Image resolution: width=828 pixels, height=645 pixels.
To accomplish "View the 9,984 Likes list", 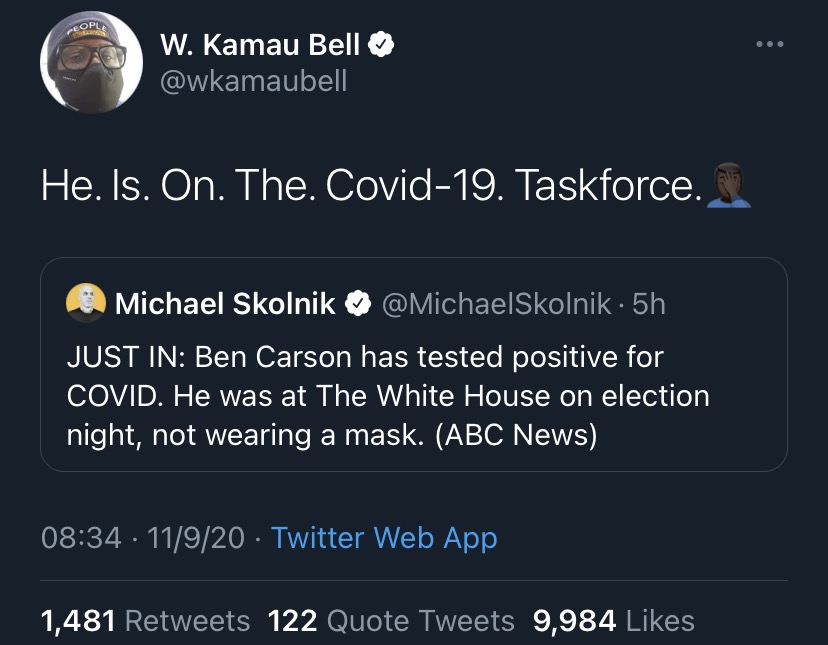I will pos(614,621).
